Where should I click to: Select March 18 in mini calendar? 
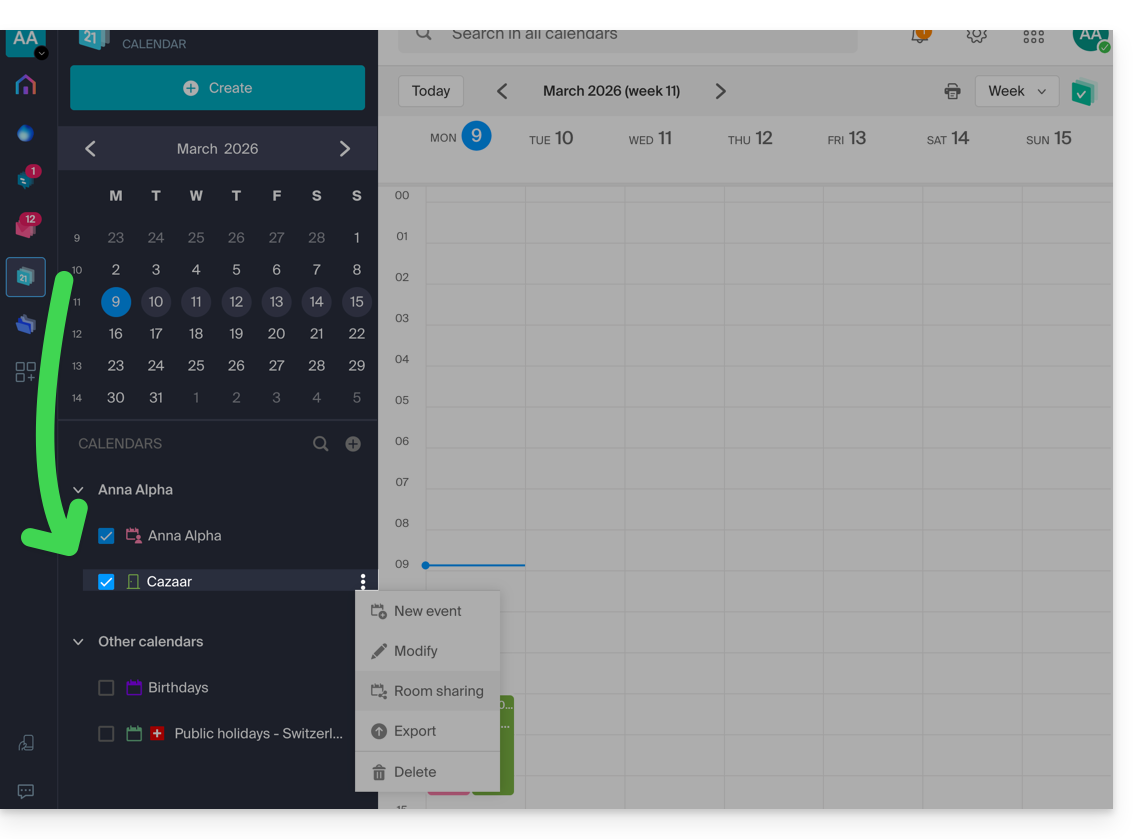pyautogui.click(x=196, y=334)
